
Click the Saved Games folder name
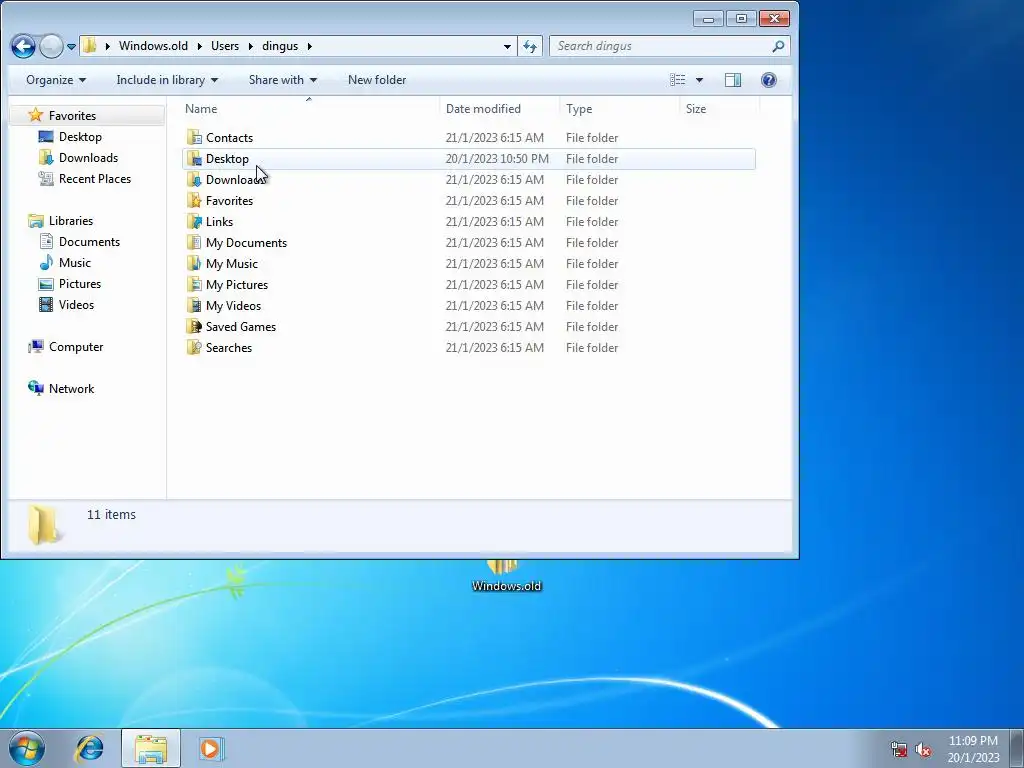tap(241, 327)
